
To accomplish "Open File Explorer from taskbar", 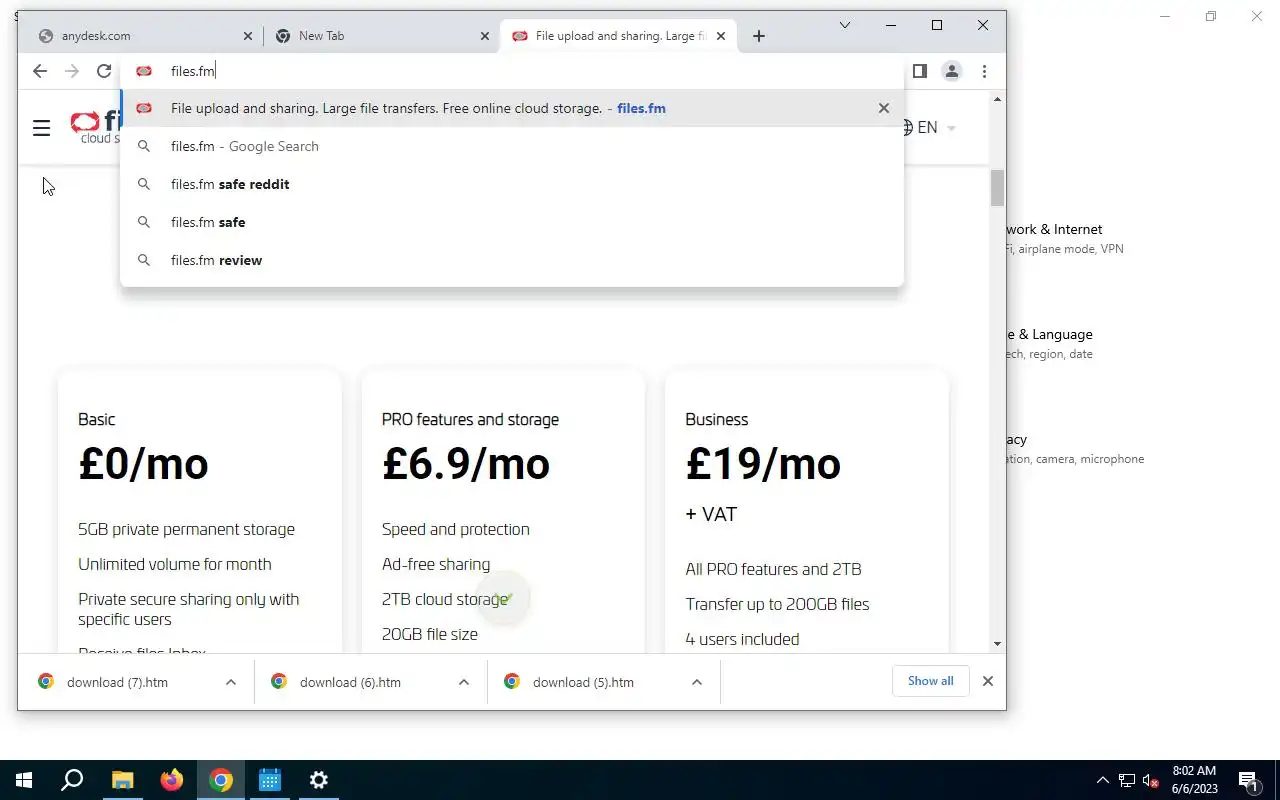I will point(122,780).
